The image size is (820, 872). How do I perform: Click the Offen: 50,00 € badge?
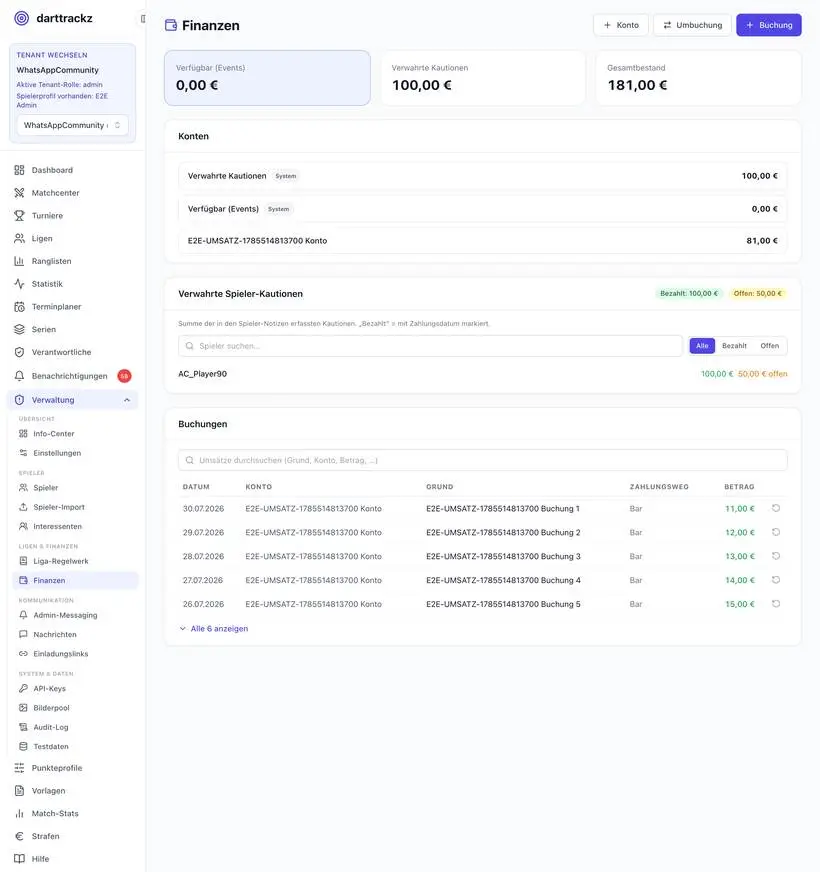click(757, 294)
